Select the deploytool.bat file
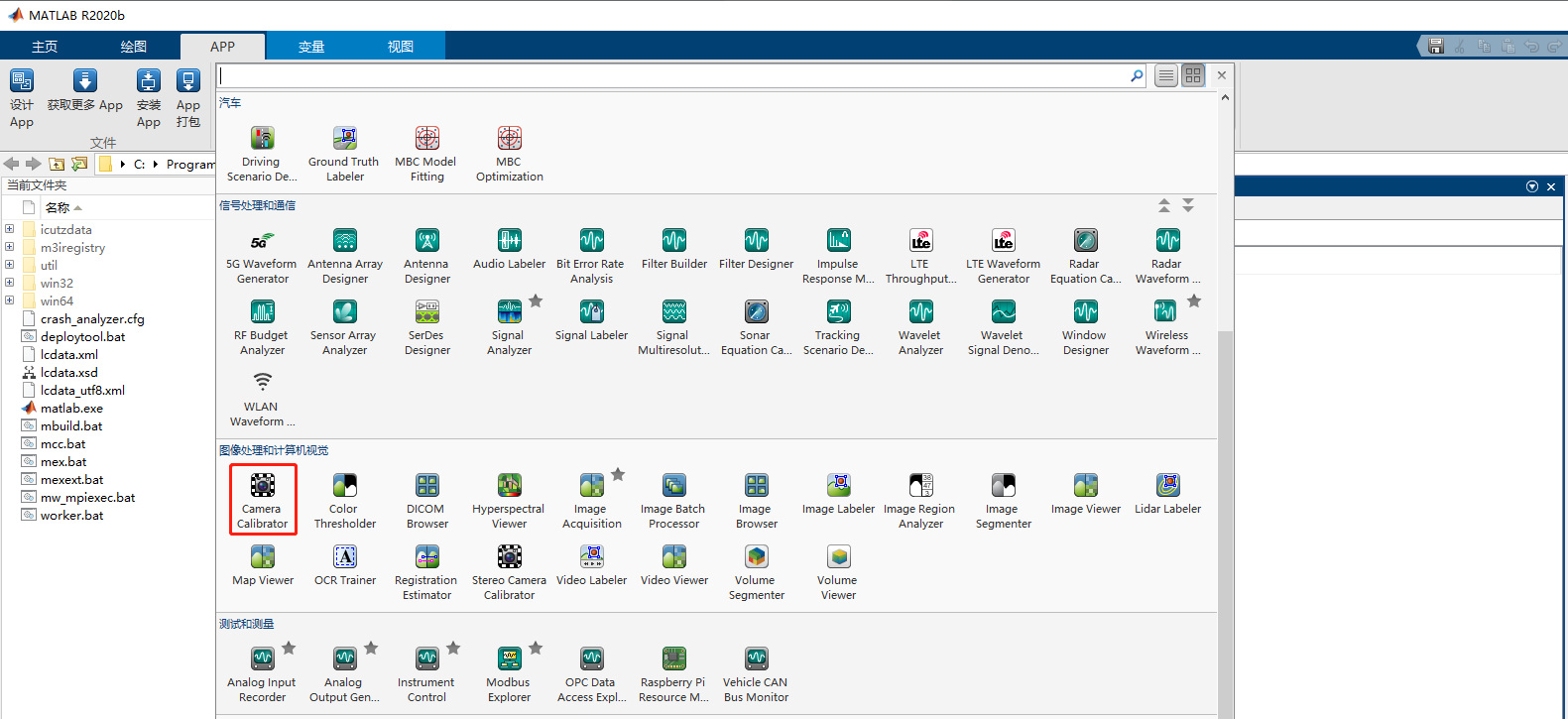The width and height of the screenshot is (1568, 719). (x=82, y=336)
